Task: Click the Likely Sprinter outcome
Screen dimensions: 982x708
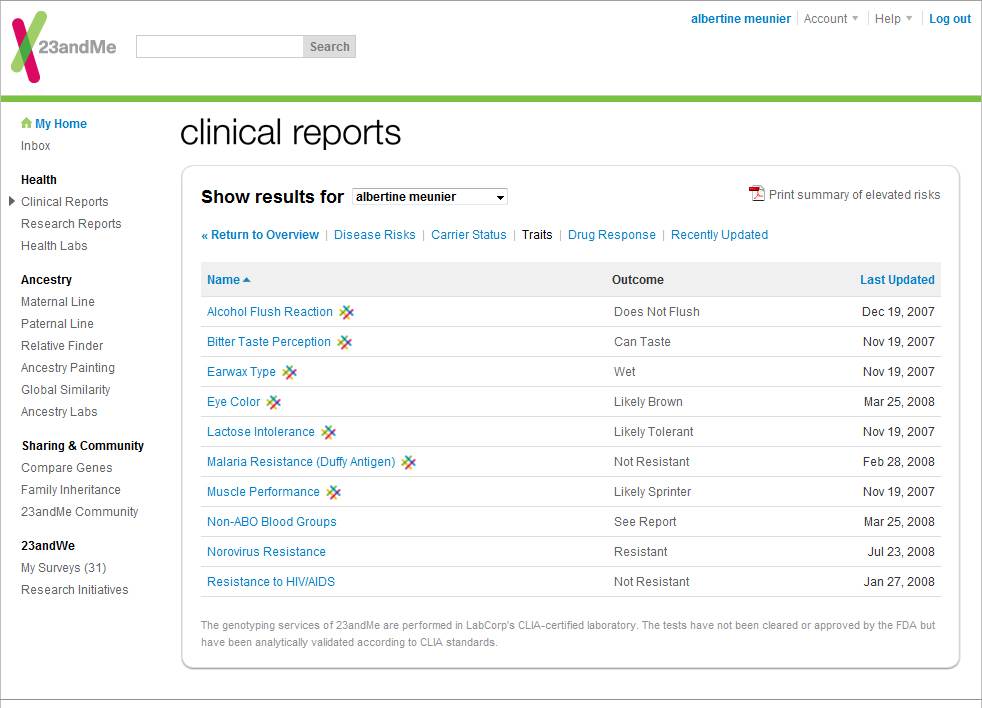Action: [x=653, y=492]
